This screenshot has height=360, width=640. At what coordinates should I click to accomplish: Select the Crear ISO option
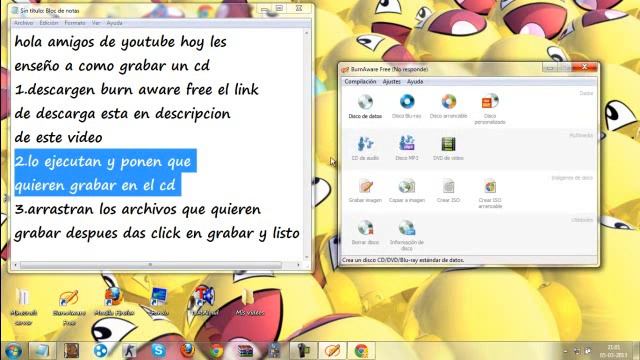448,191
